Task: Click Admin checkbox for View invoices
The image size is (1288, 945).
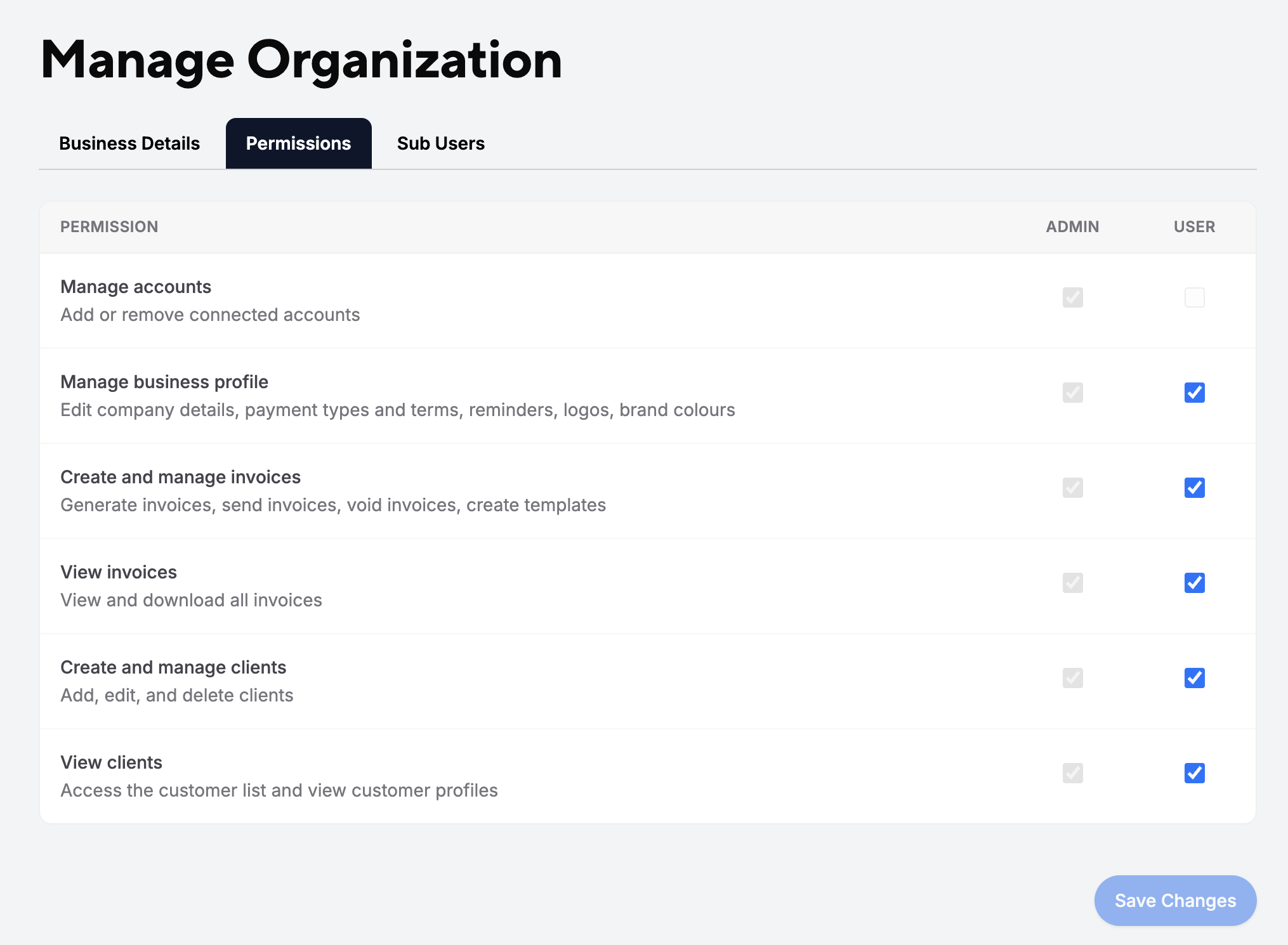Action: 1072,583
